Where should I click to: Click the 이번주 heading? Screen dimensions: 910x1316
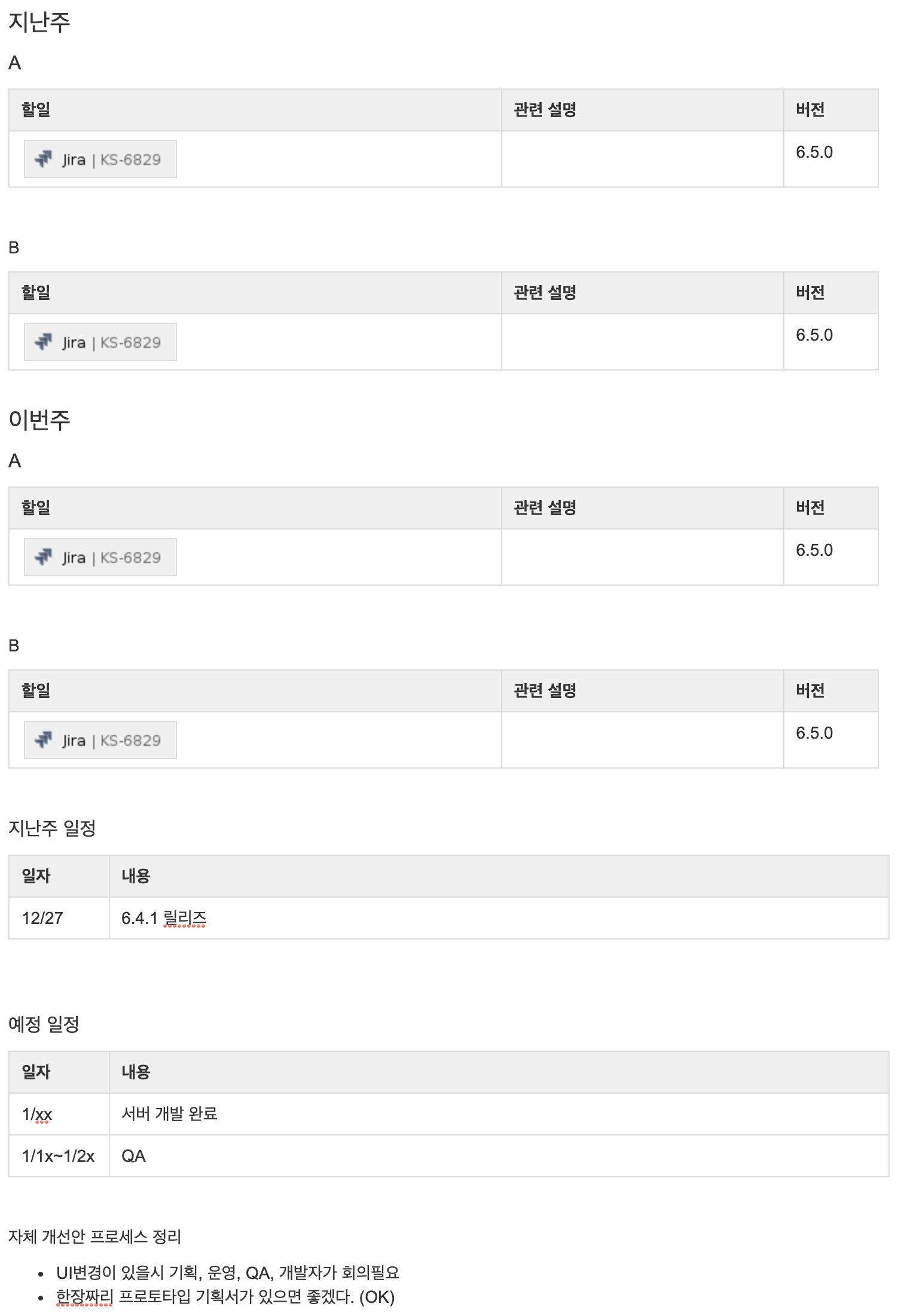pyautogui.click(x=39, y=420)
